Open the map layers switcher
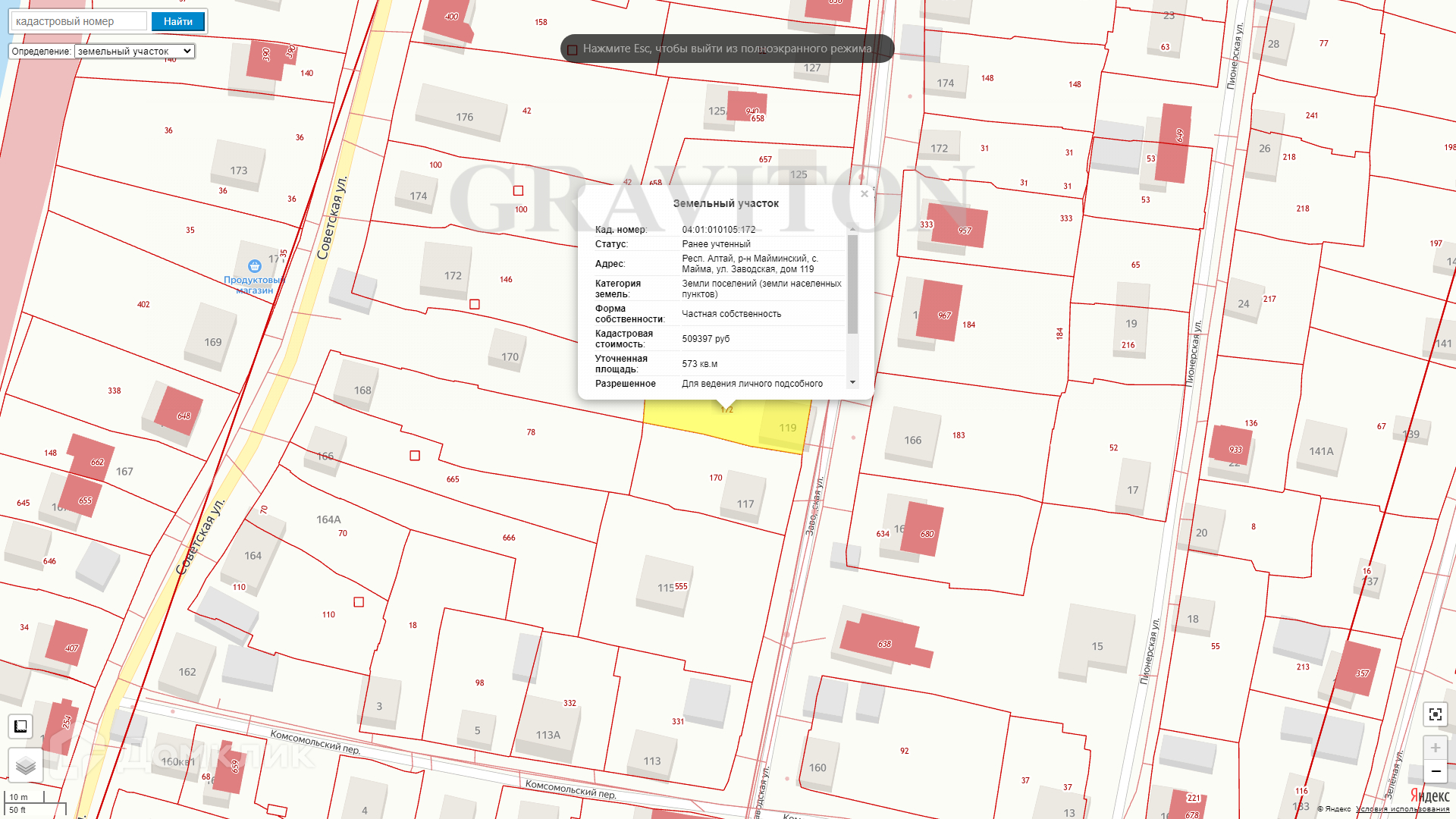Image resolution: width=1456 pixels, height=819 pixels. pyautogui.click(x=25, y=765)
